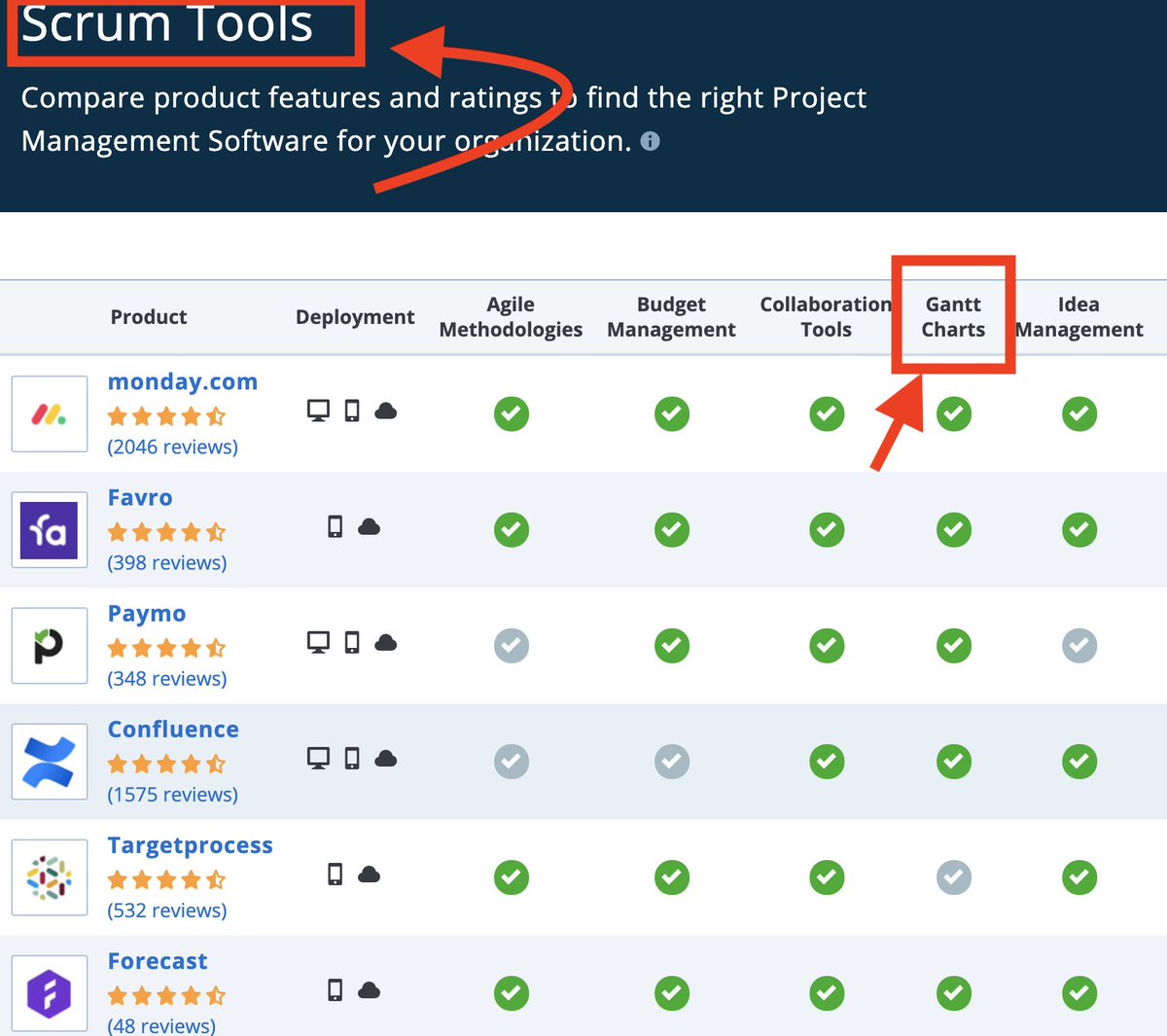Click Paymo mobile deployment icon

point(352,642)
